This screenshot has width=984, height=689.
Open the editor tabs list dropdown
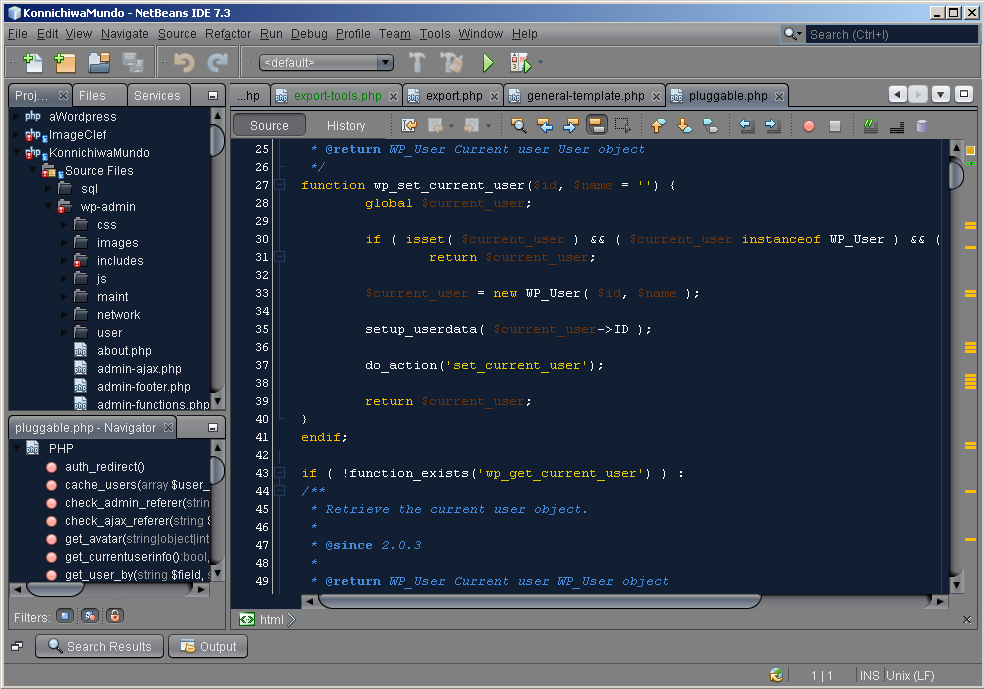pos(940,95)
